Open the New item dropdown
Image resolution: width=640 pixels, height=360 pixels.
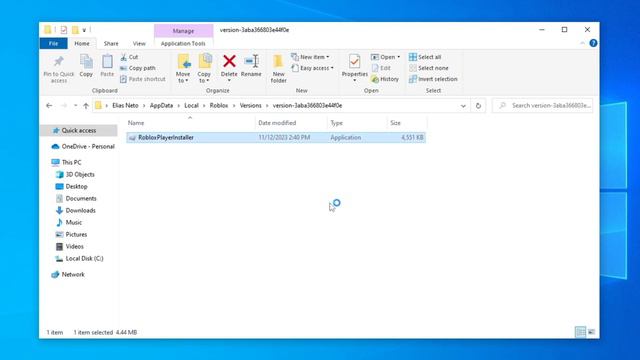311,57
